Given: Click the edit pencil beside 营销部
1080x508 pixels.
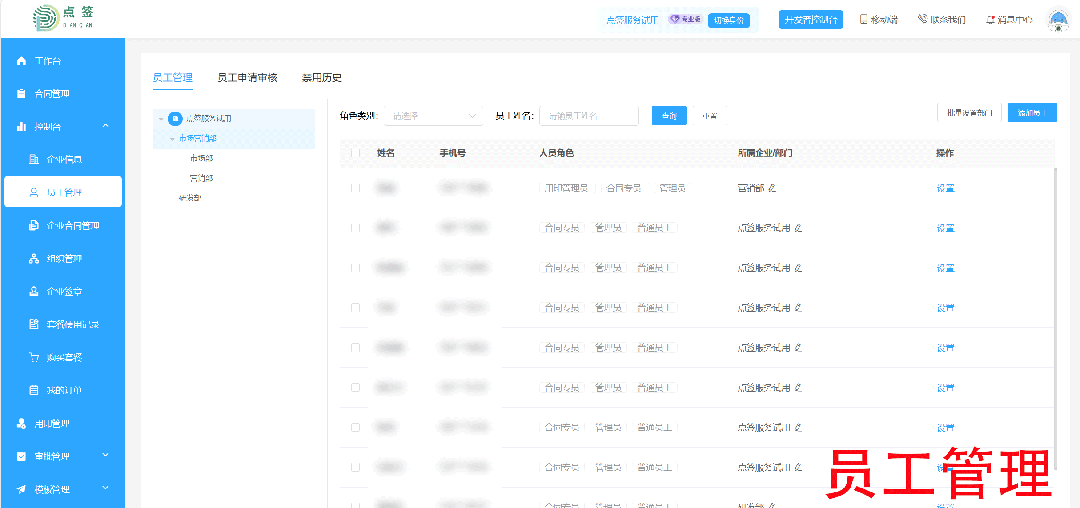Looking at the screenshot, I should pos(772,188).
